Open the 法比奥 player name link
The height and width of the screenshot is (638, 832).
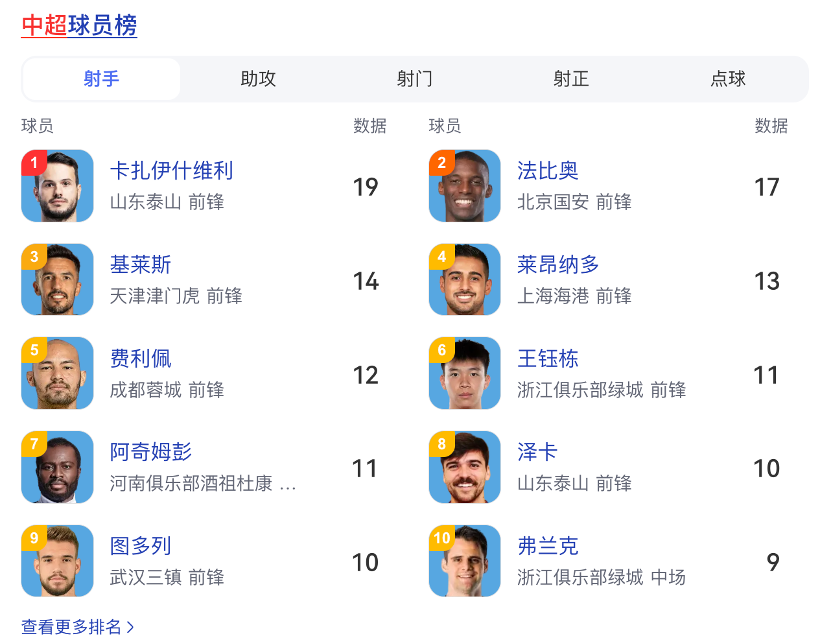click(x=548, y=171)
